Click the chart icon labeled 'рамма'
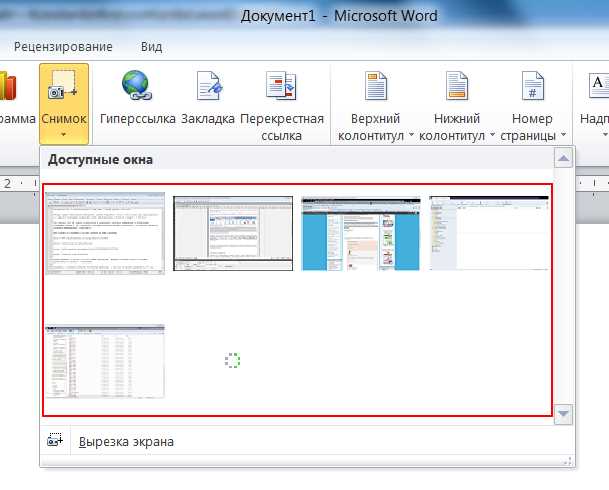Screen dimensions: 609x490 [8, 85]
